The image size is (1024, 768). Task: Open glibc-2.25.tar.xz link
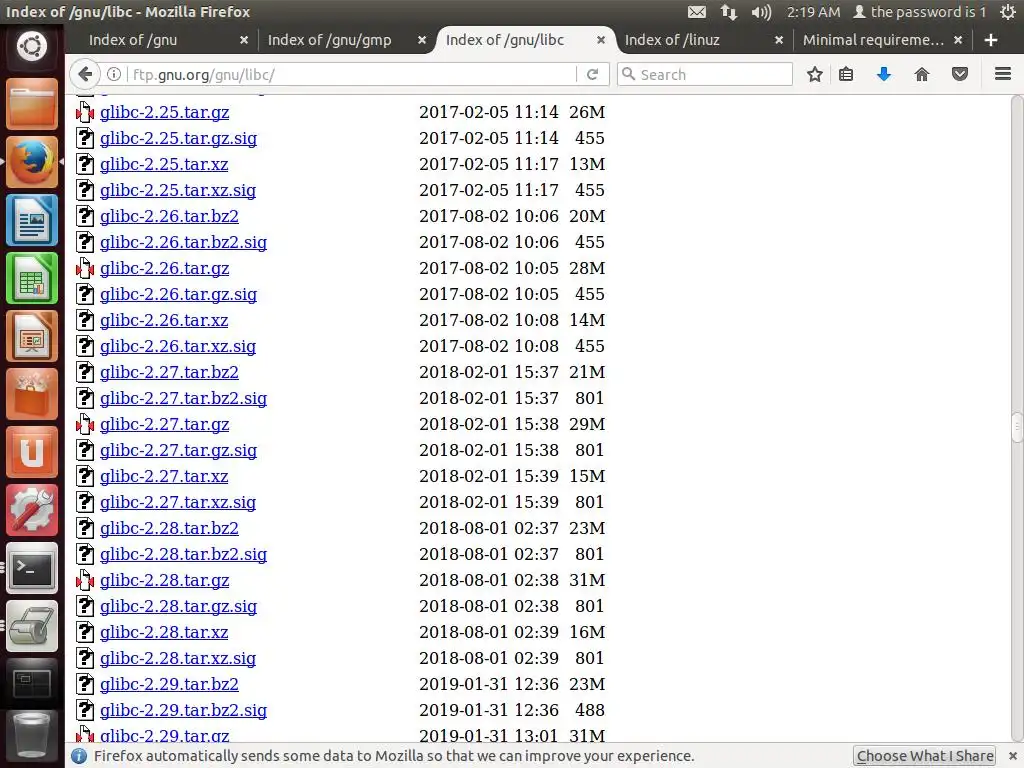tap(164, 165)
